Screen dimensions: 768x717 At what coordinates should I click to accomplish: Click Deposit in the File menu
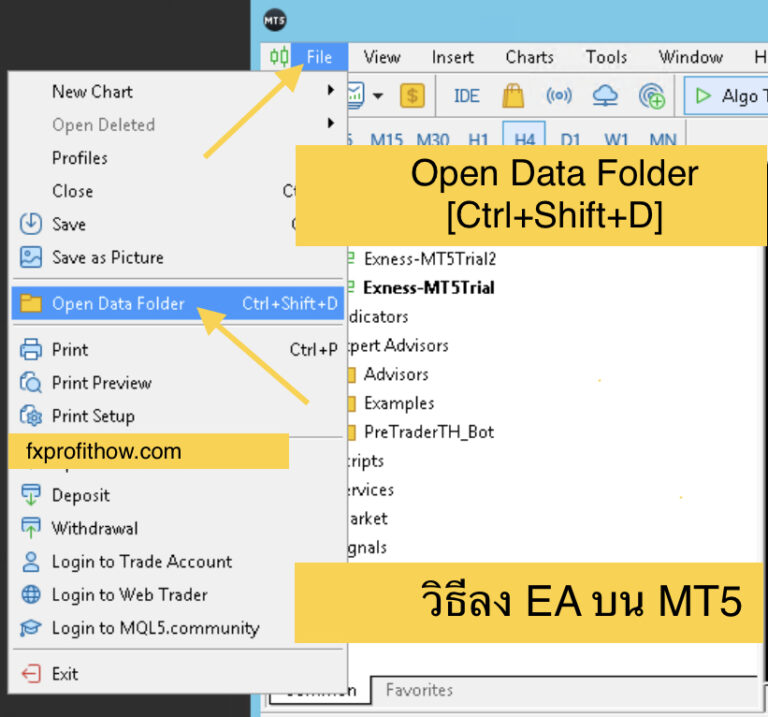pyautogui.click(x=80, y=495)
